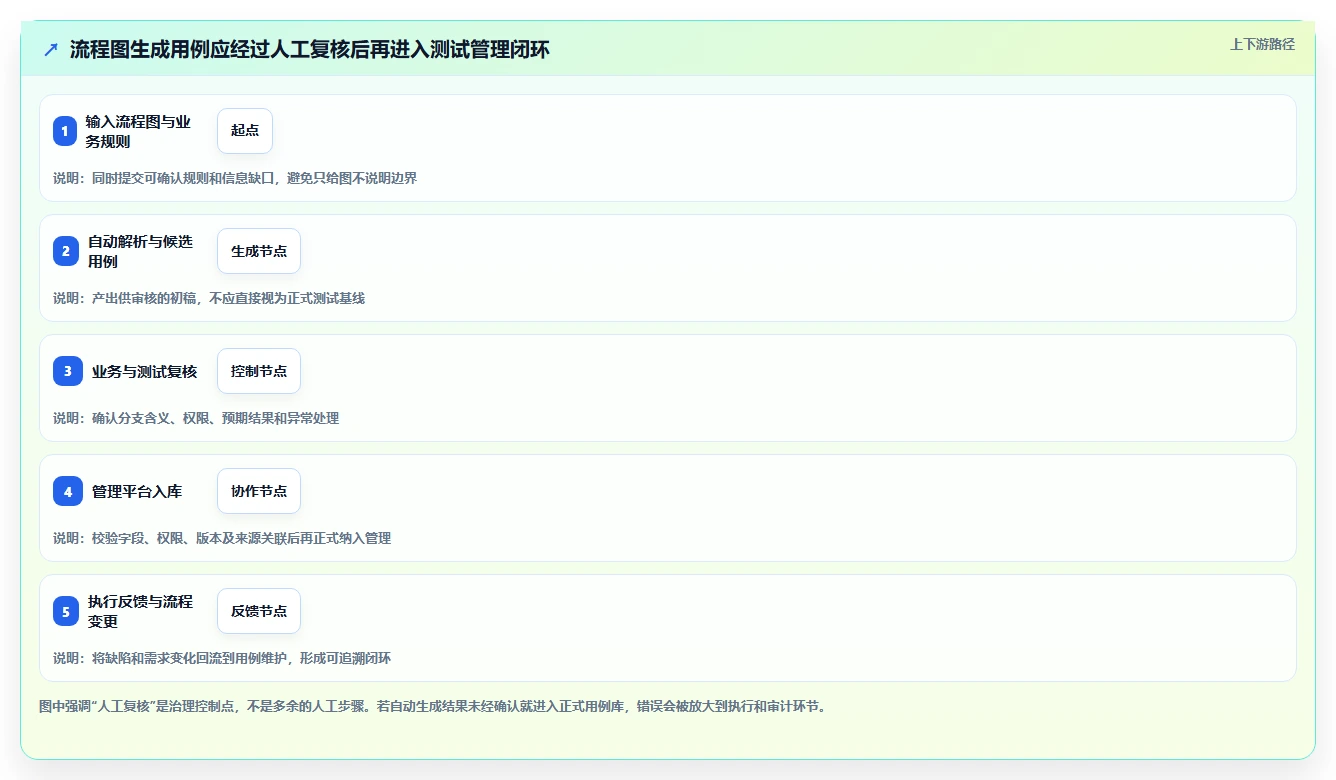
Task: Click the number 5 step badge
Action: coord(66,611)
